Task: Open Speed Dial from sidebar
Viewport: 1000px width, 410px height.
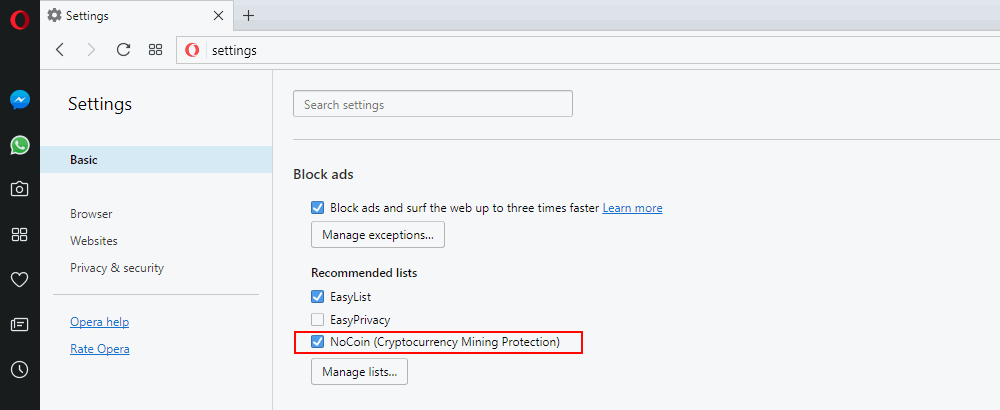Action: pyautogui.click(x=19, y=234)
